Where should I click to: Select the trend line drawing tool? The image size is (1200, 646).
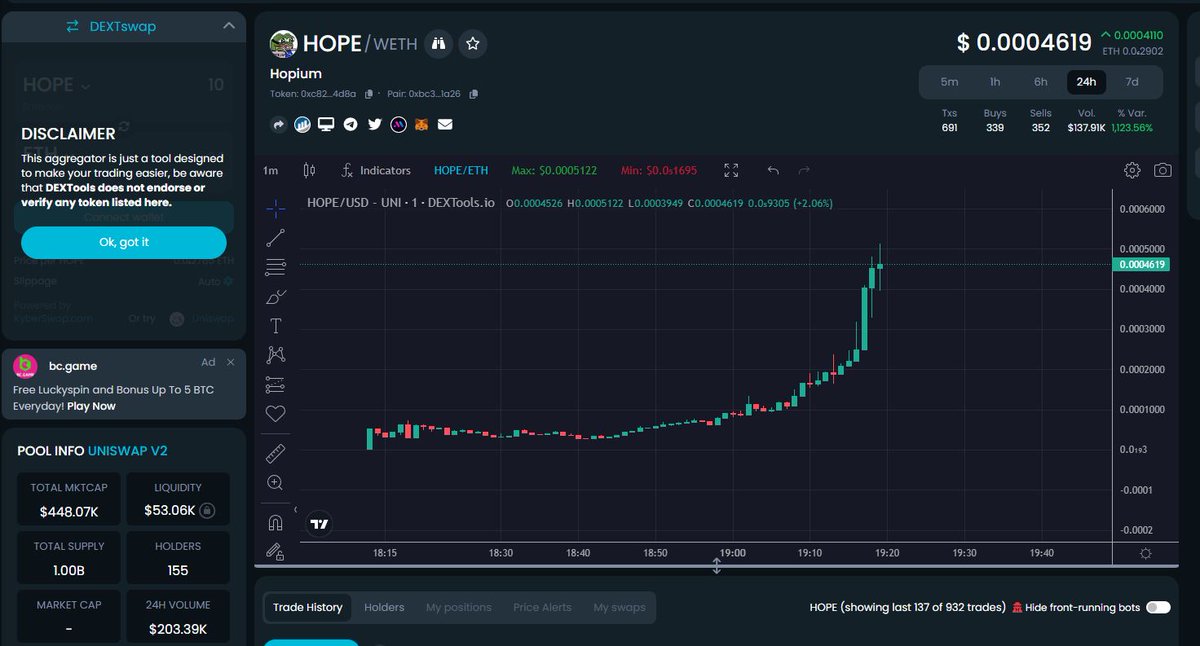(275, 237)
